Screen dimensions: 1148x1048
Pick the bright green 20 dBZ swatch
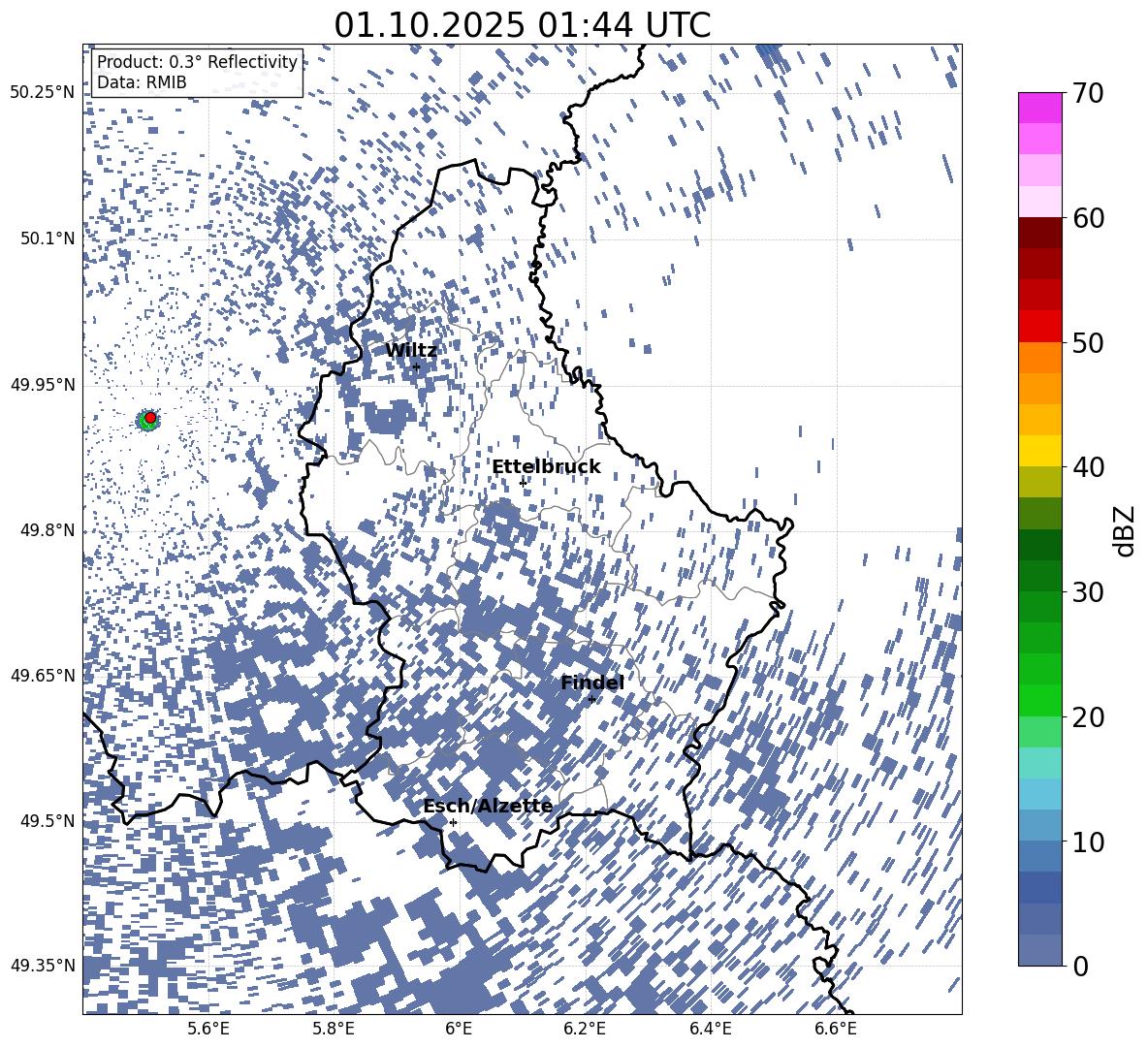pos(1040,700)
